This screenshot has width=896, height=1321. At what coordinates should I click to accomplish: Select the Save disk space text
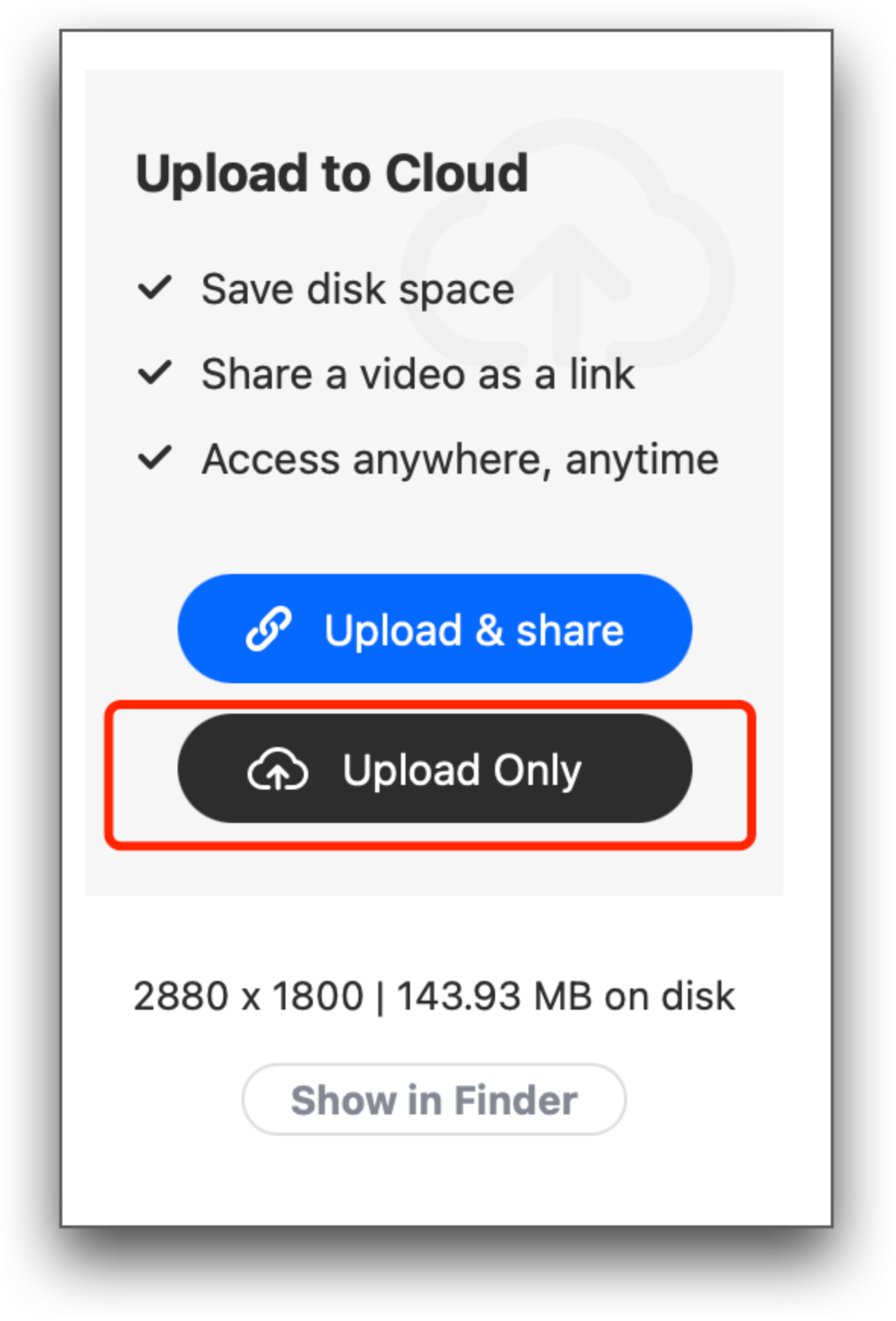[x=358, y=289]
